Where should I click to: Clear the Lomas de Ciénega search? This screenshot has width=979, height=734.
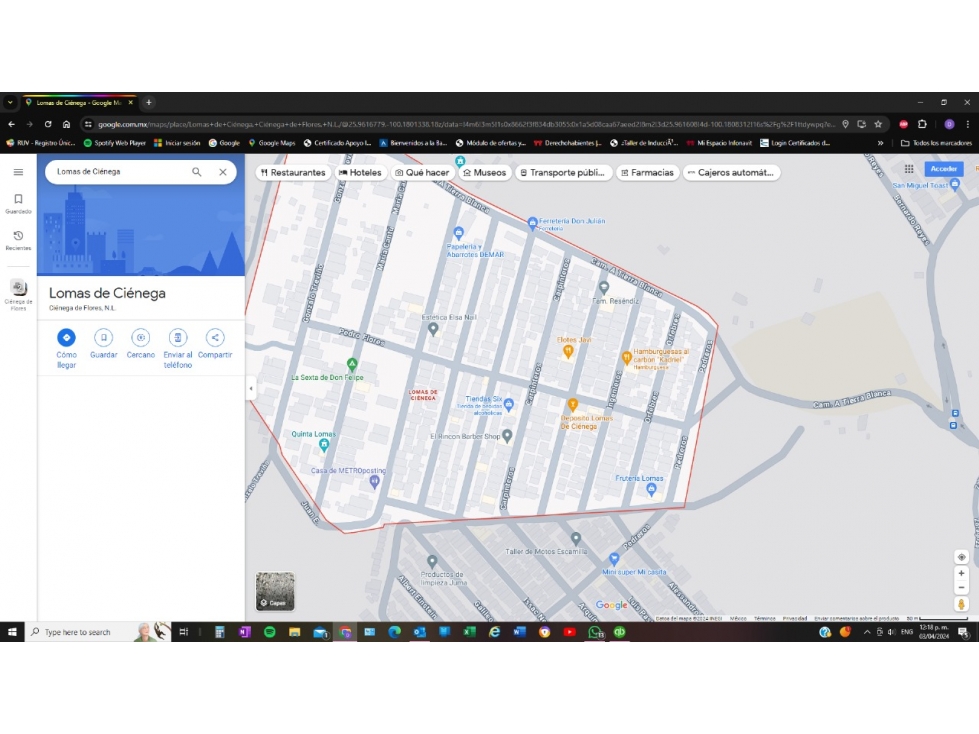click(223, 172)
